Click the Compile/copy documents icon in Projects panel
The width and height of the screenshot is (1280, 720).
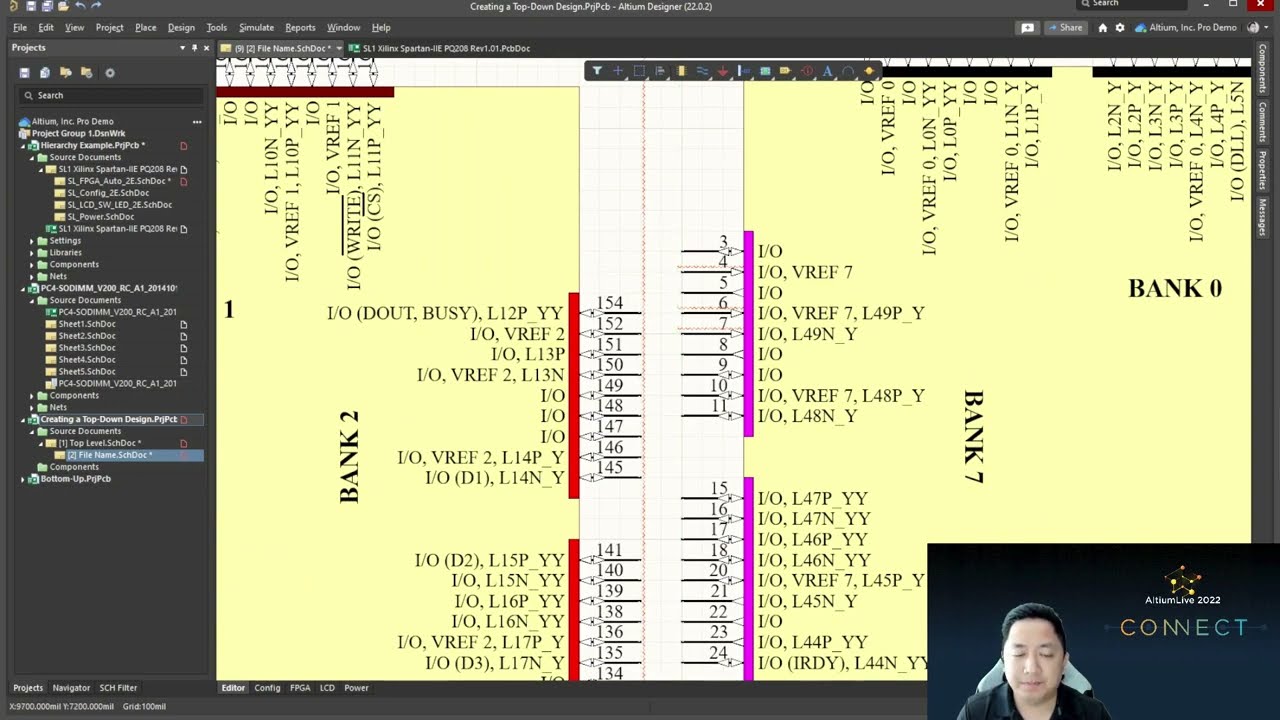(45, 73)
